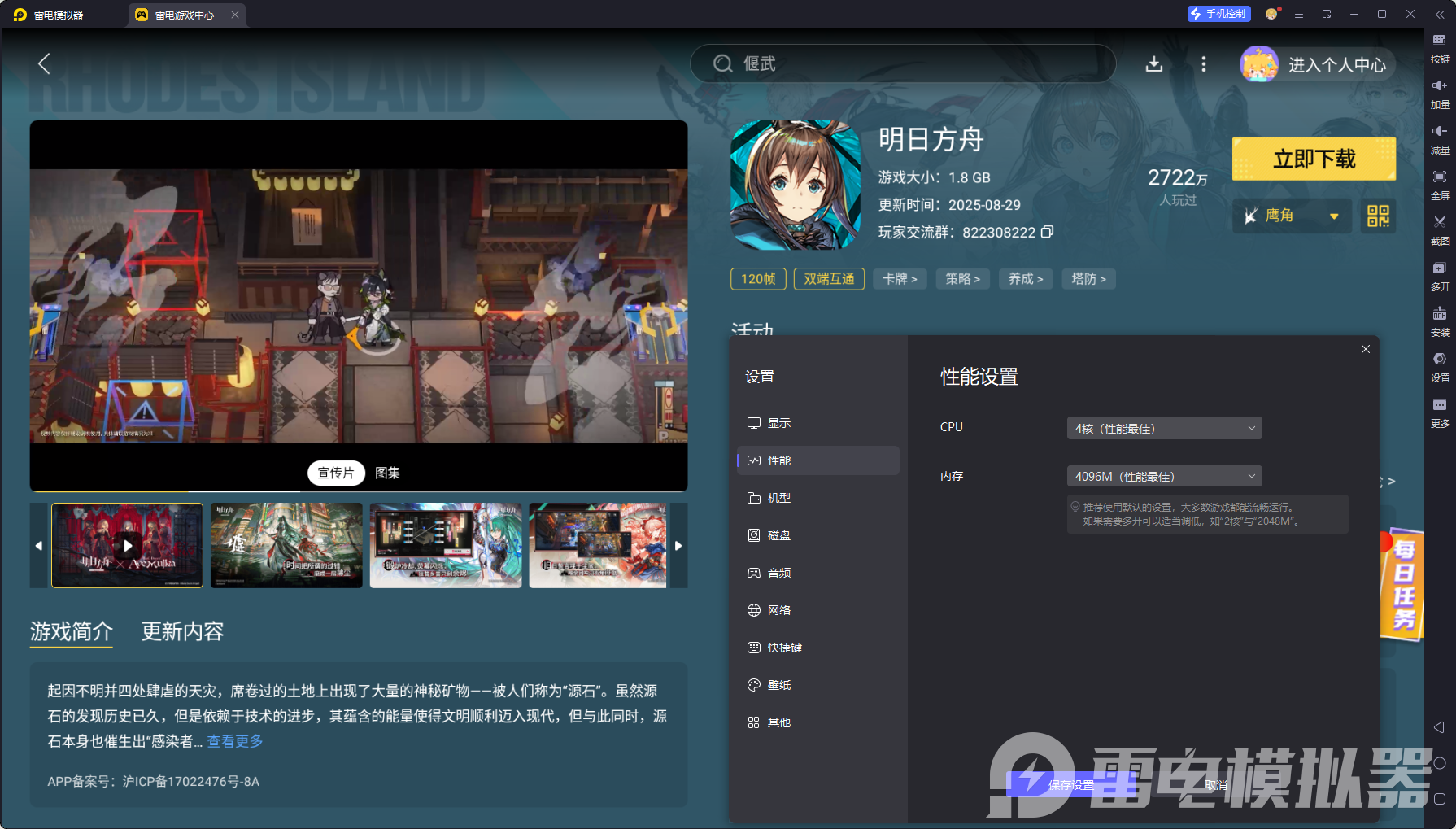Click the user avatar icon in title bar
This screenshot has width=1456, height=829.
click(x=1272, y=14)
